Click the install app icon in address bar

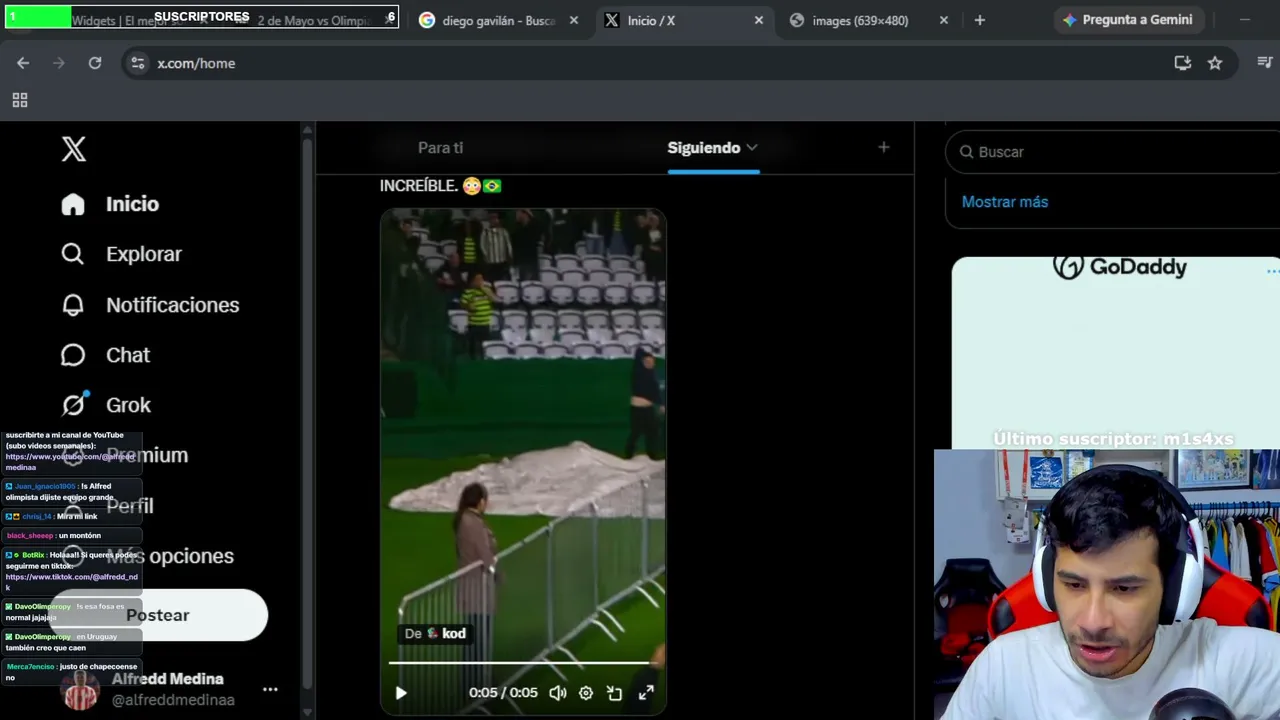point(1183,63)
